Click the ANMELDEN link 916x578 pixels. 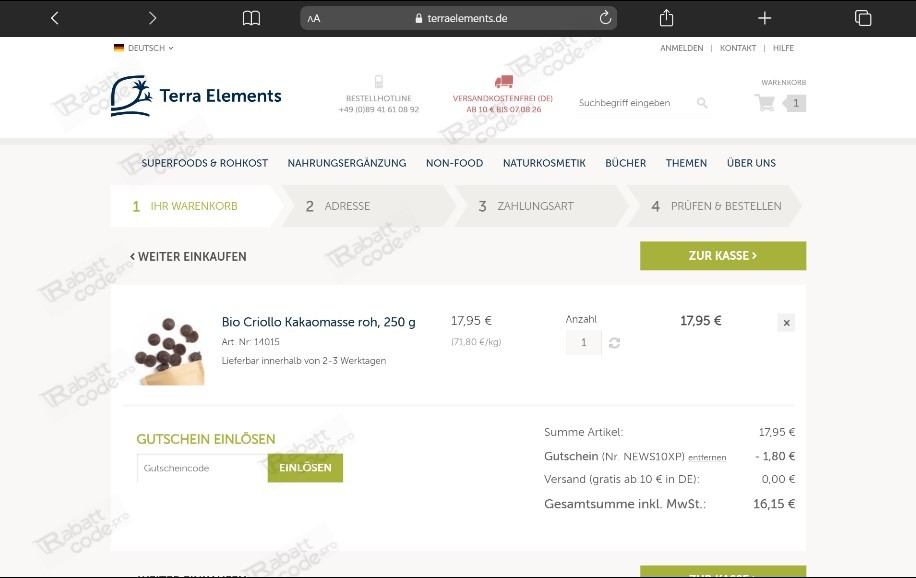(681, 48)
